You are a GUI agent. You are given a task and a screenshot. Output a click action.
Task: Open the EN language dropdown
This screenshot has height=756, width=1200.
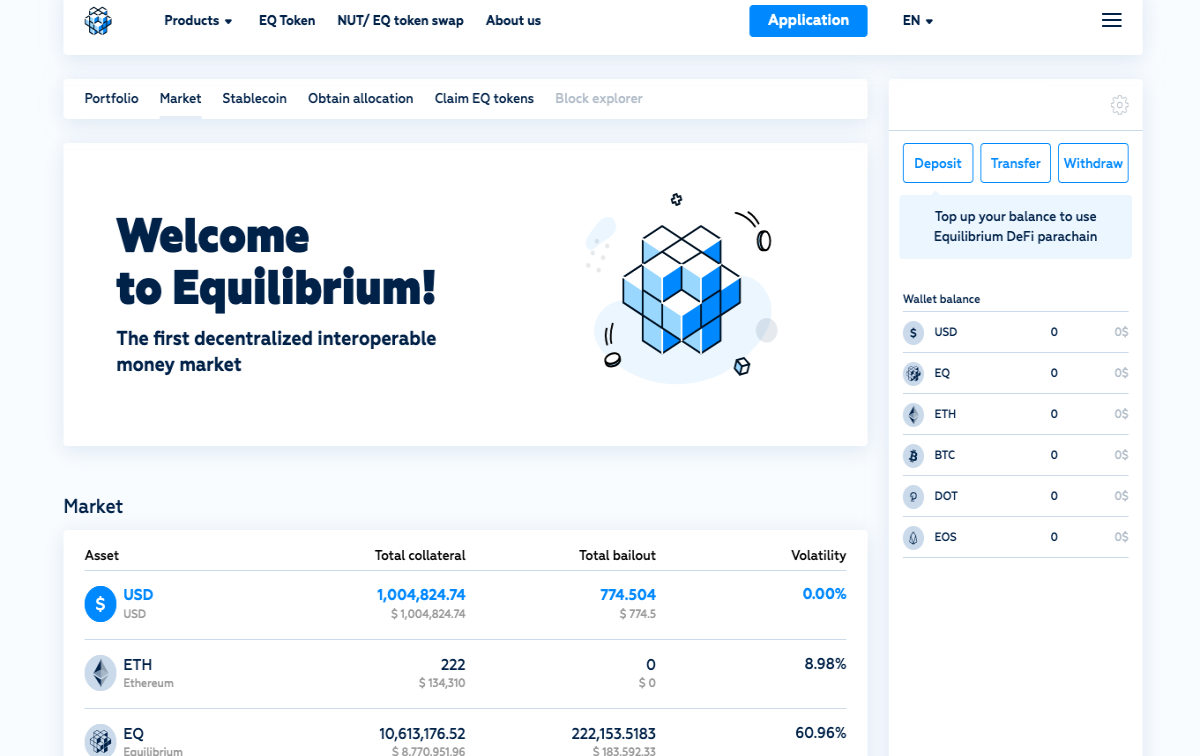click(917, 20)
